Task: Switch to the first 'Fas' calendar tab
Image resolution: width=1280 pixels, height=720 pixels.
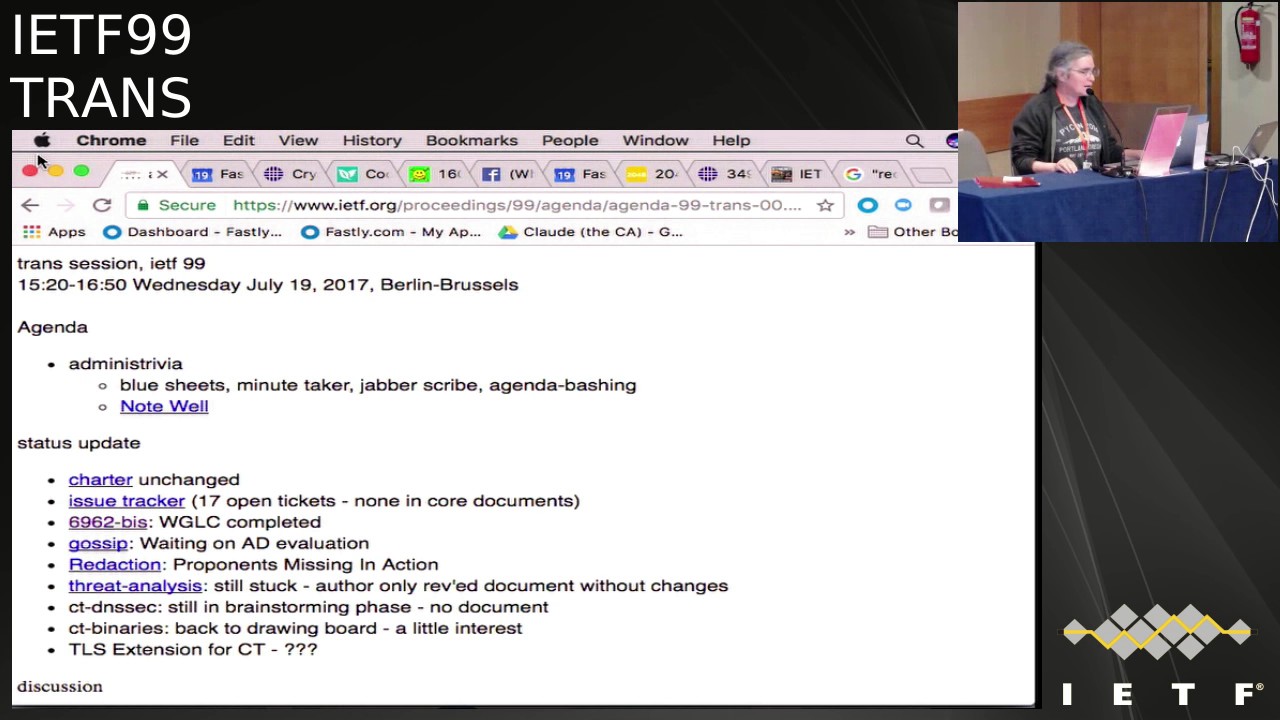Action: pos(219,174)
